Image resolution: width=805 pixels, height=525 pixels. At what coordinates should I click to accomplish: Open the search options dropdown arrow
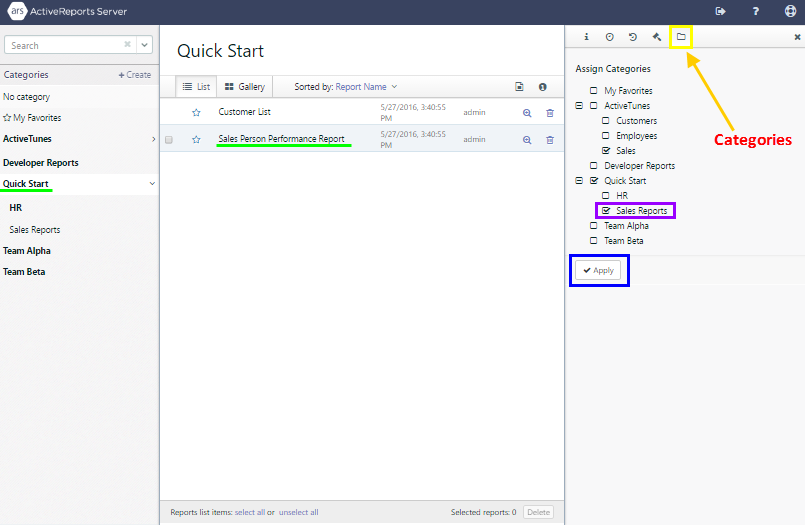coord(145,45)
